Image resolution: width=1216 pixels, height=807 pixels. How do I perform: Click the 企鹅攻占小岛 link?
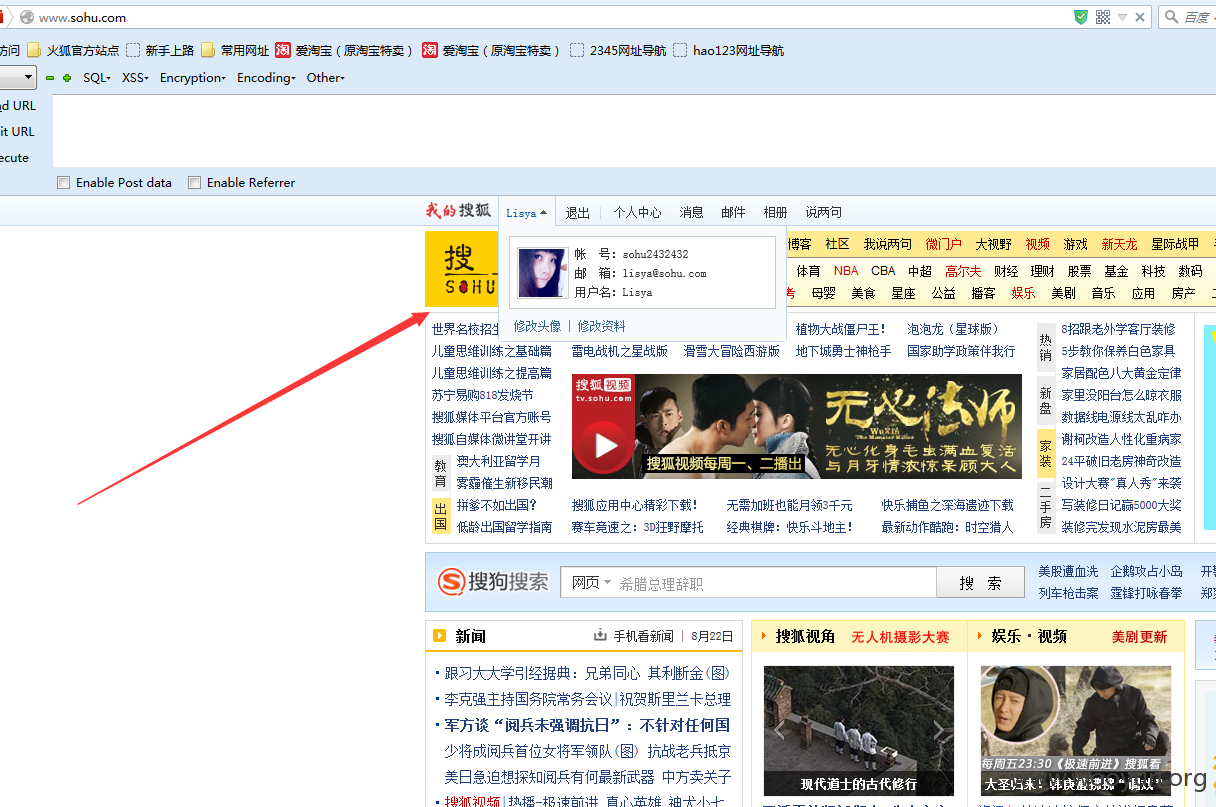[x=1146, y=571]
